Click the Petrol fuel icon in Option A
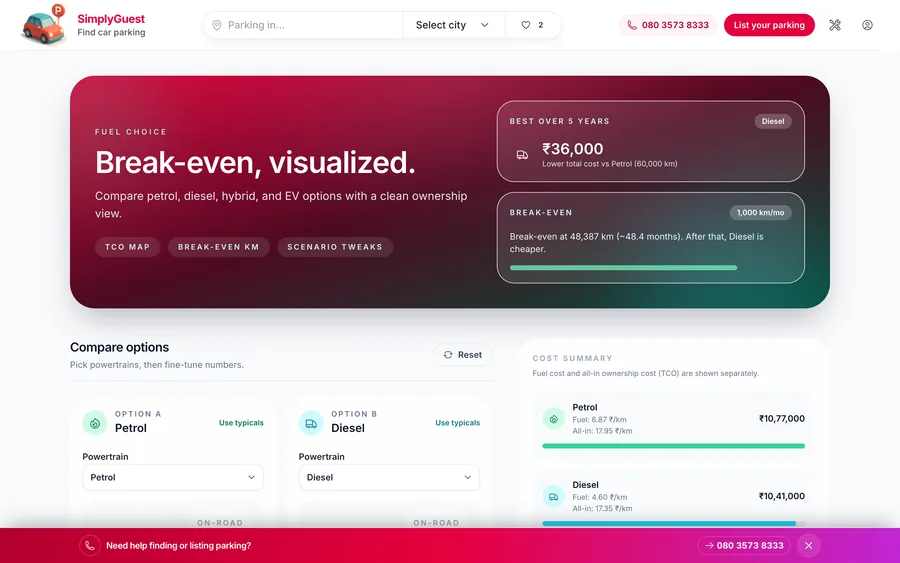The image size is (900, 563). pos(95,423)
